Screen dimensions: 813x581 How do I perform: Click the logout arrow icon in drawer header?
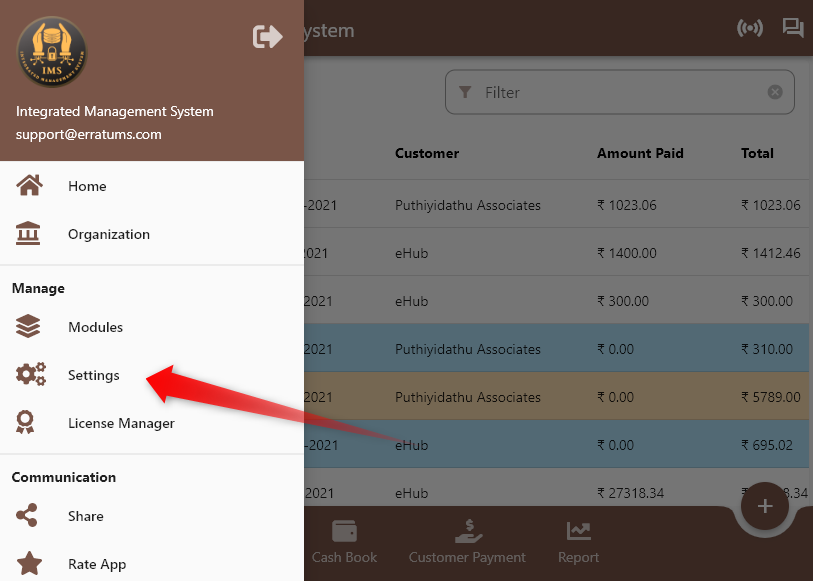(268, 37)
